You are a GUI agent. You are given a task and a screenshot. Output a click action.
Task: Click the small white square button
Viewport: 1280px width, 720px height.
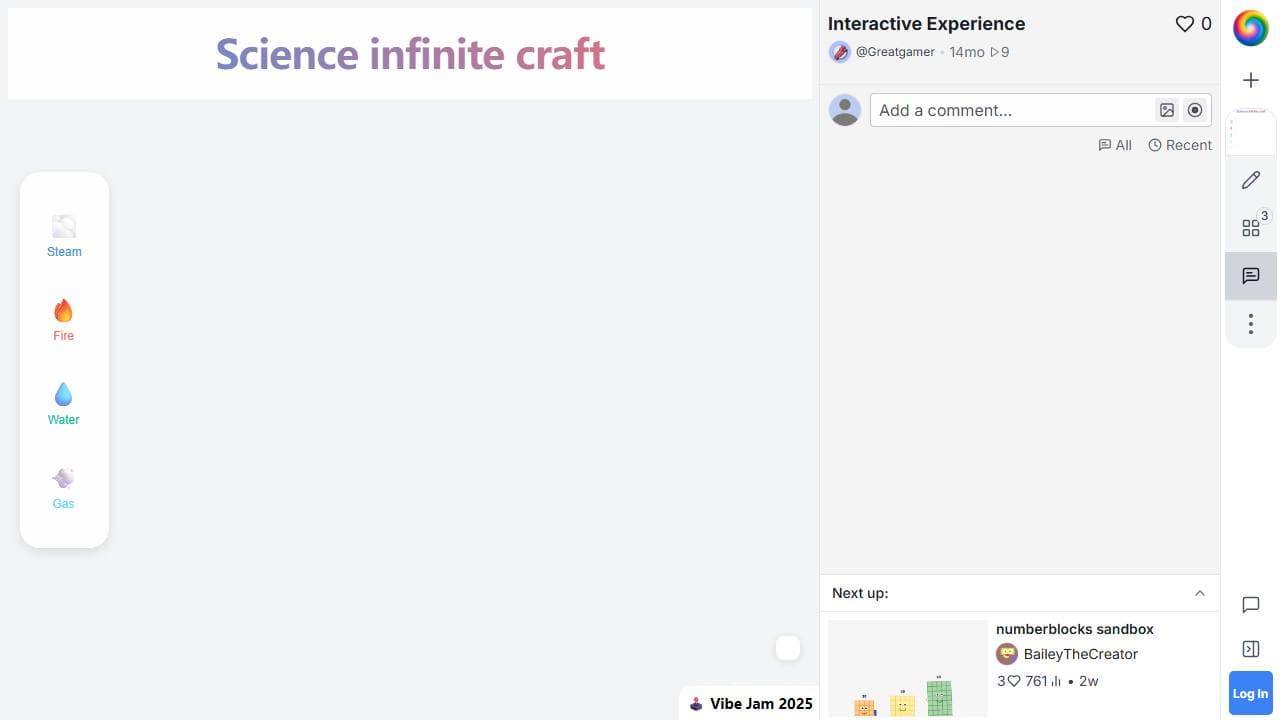788,648
